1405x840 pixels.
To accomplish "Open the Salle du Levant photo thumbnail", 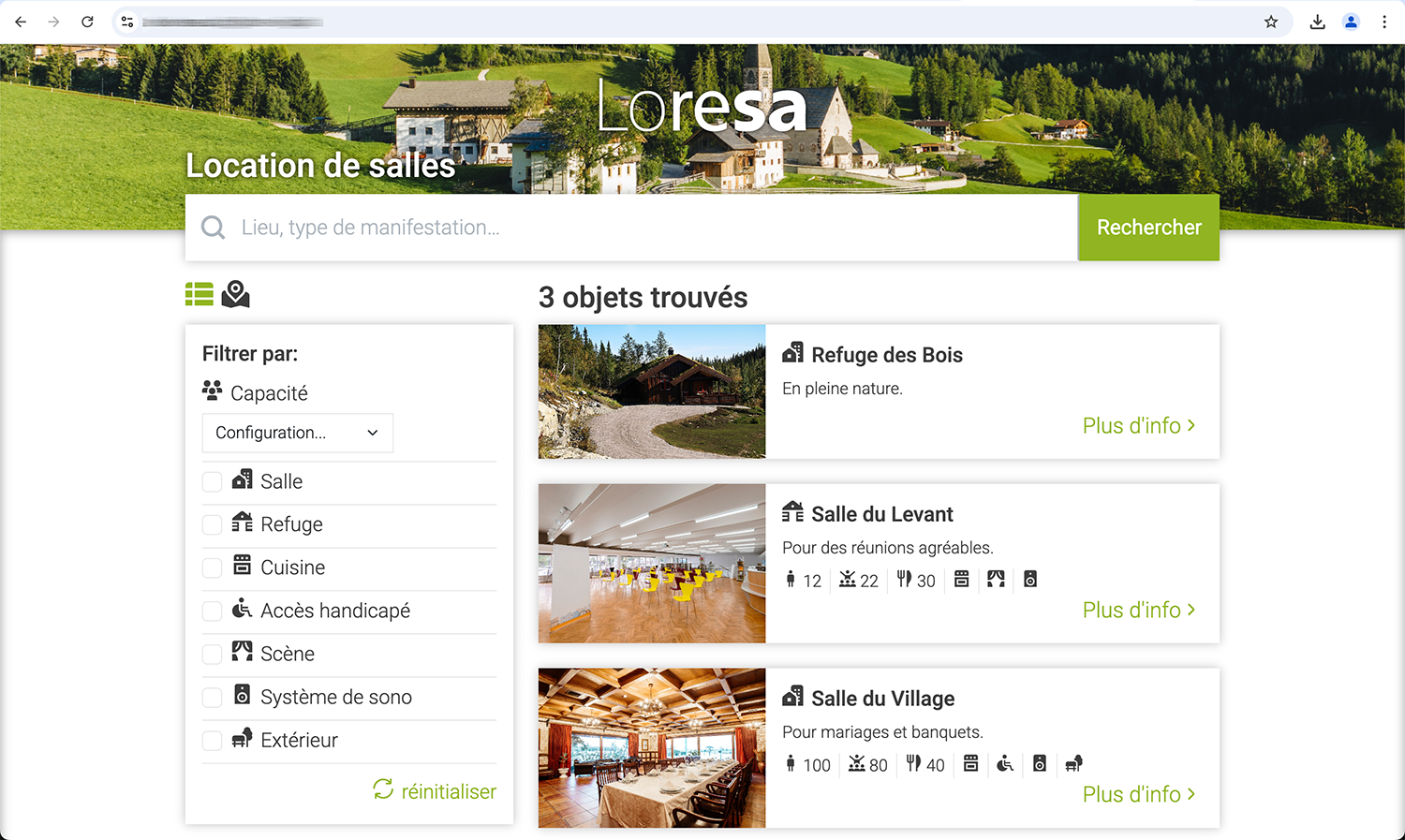I will [652, 564].
